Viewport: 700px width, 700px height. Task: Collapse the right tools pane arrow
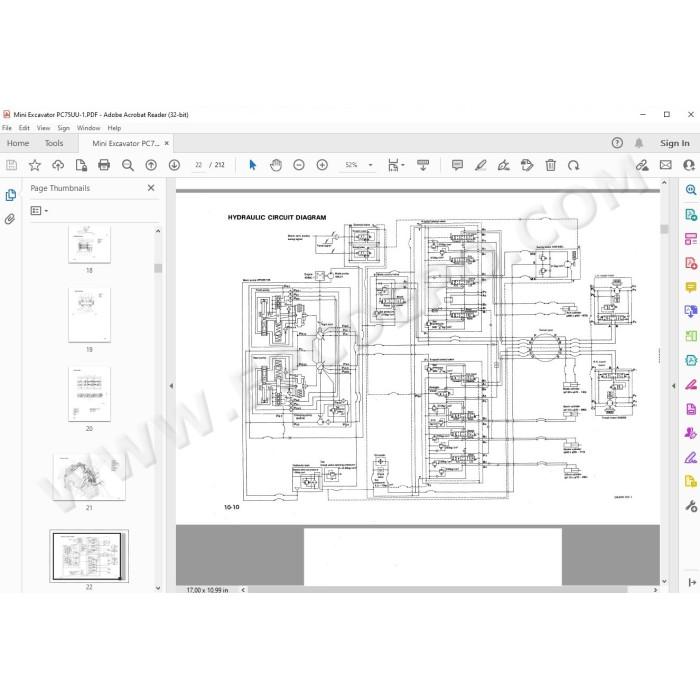(674, 386)
